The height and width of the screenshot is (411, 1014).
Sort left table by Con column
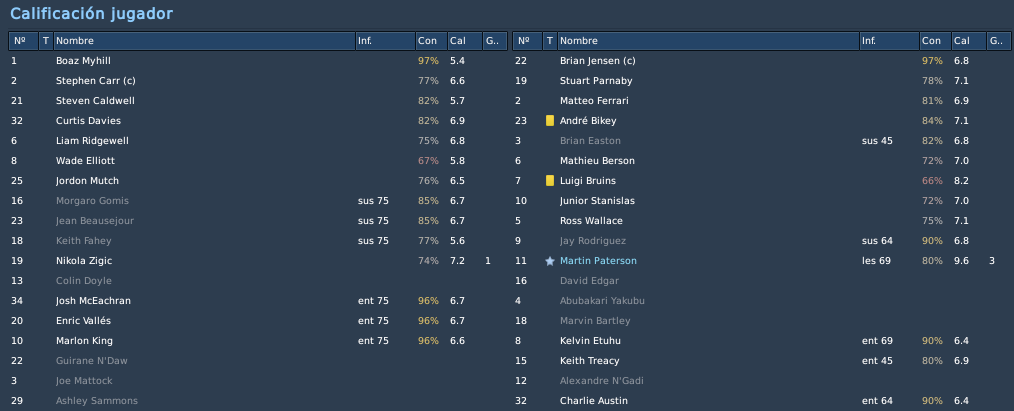431,41
